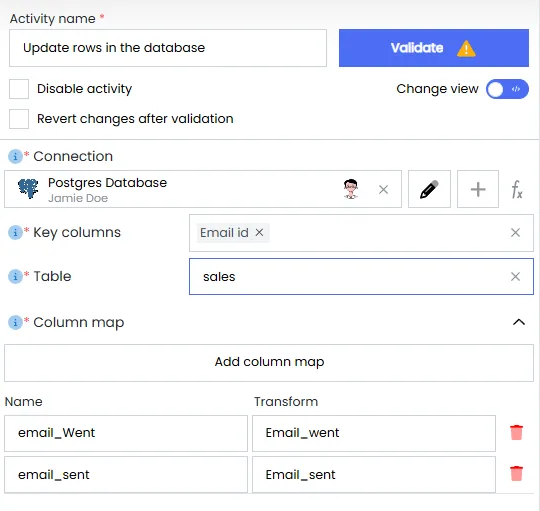Remove the Email id key column tag
The height and width of the screenshot is (511, 540).
point(259,232)
